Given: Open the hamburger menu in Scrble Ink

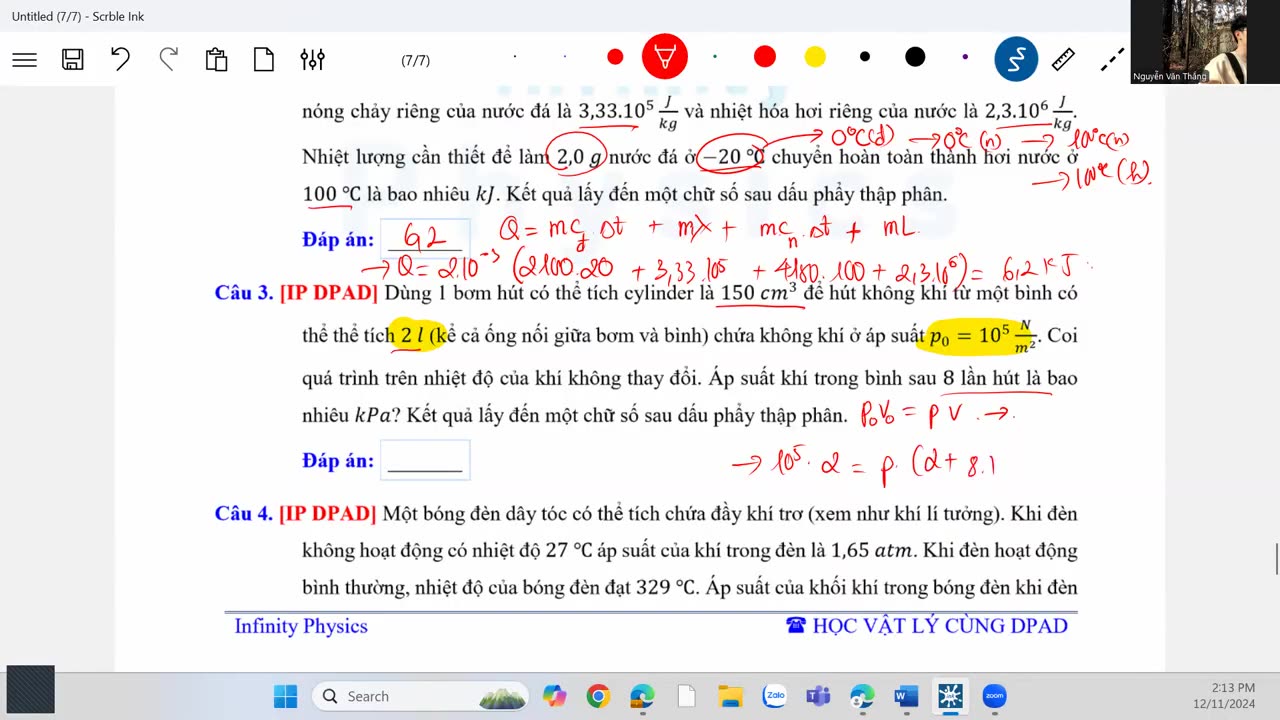Looking at the screenshot, I should 25,60.
